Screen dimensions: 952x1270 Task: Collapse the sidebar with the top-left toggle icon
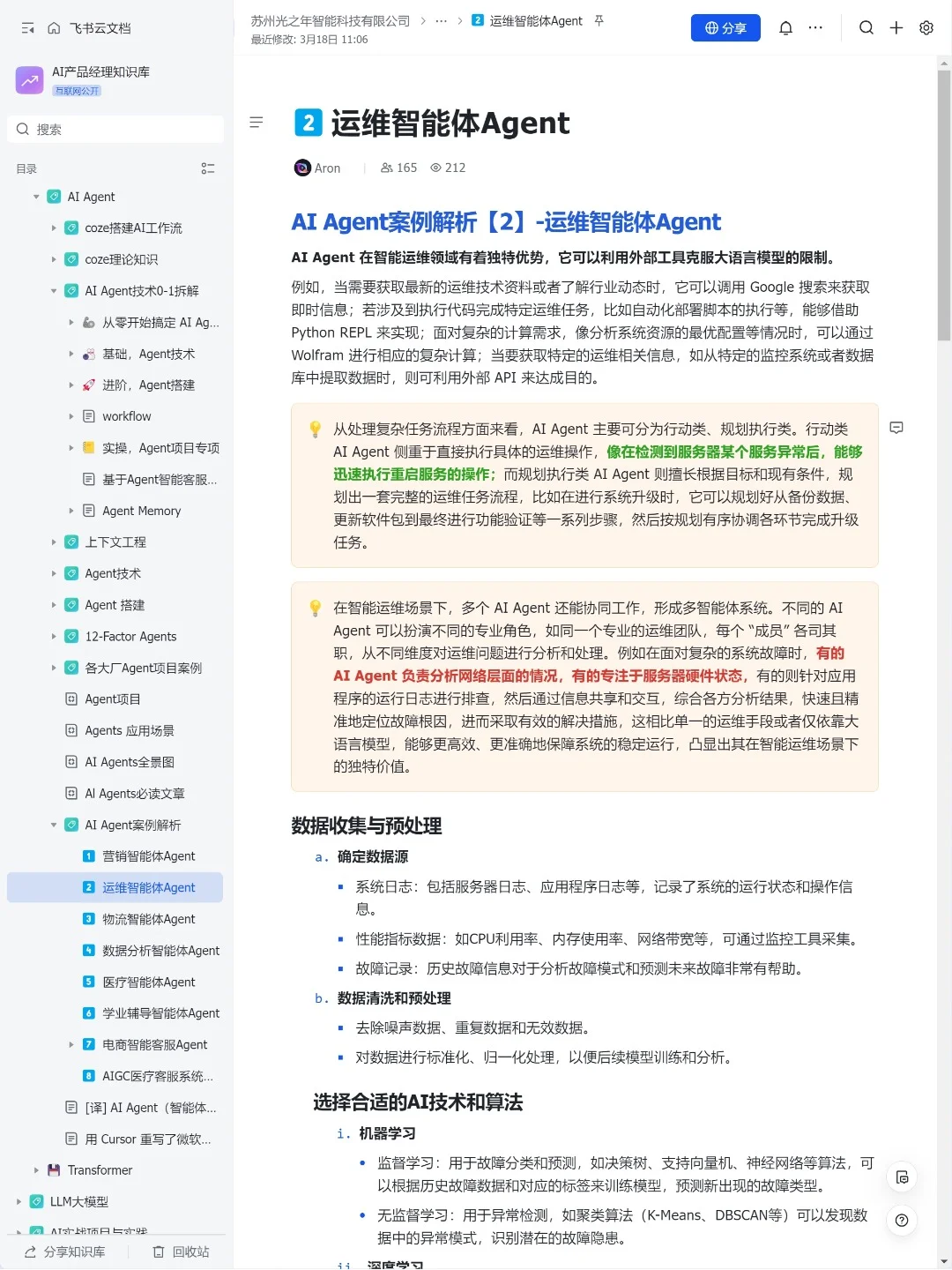pos(28,28)
